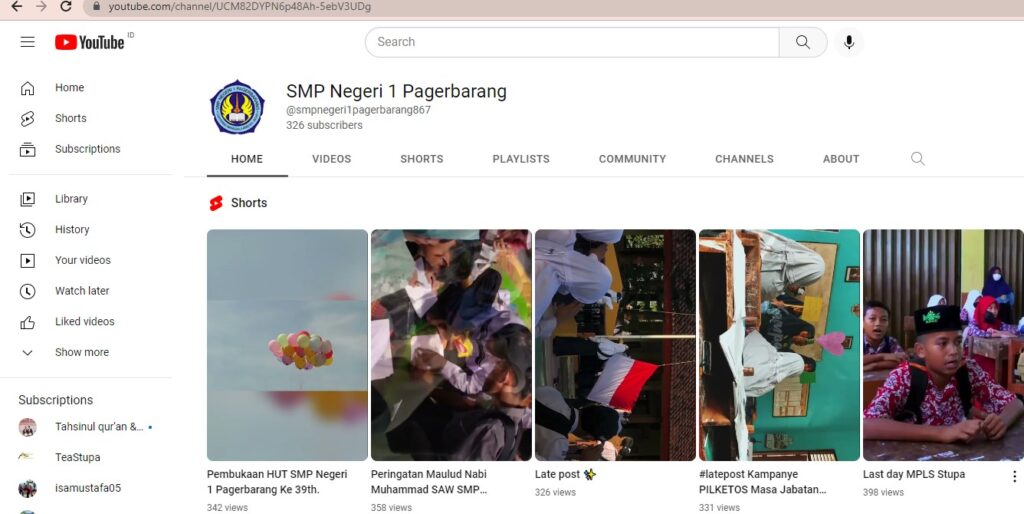
Task: Open isamustafa05 subscription channel
Action: 87,488
